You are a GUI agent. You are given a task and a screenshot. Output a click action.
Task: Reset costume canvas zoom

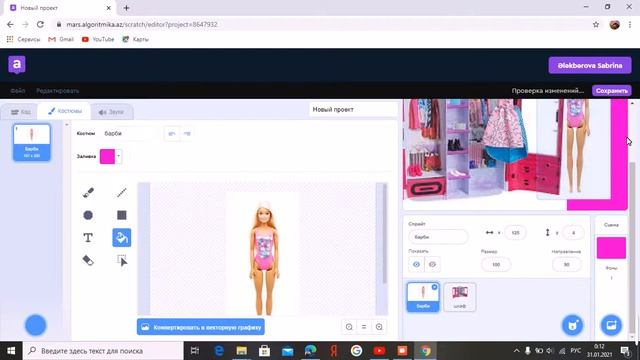364,327
